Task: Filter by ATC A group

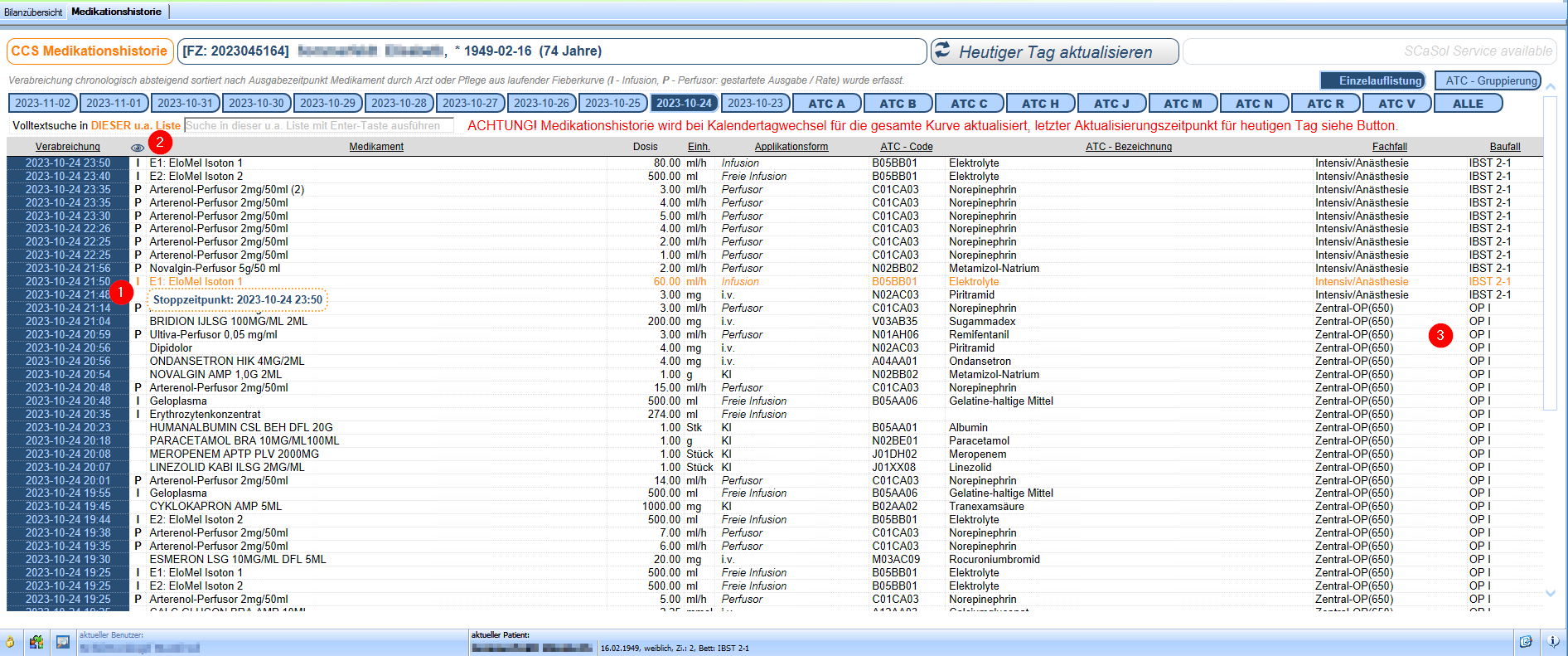Action: (x=826, y=104)
